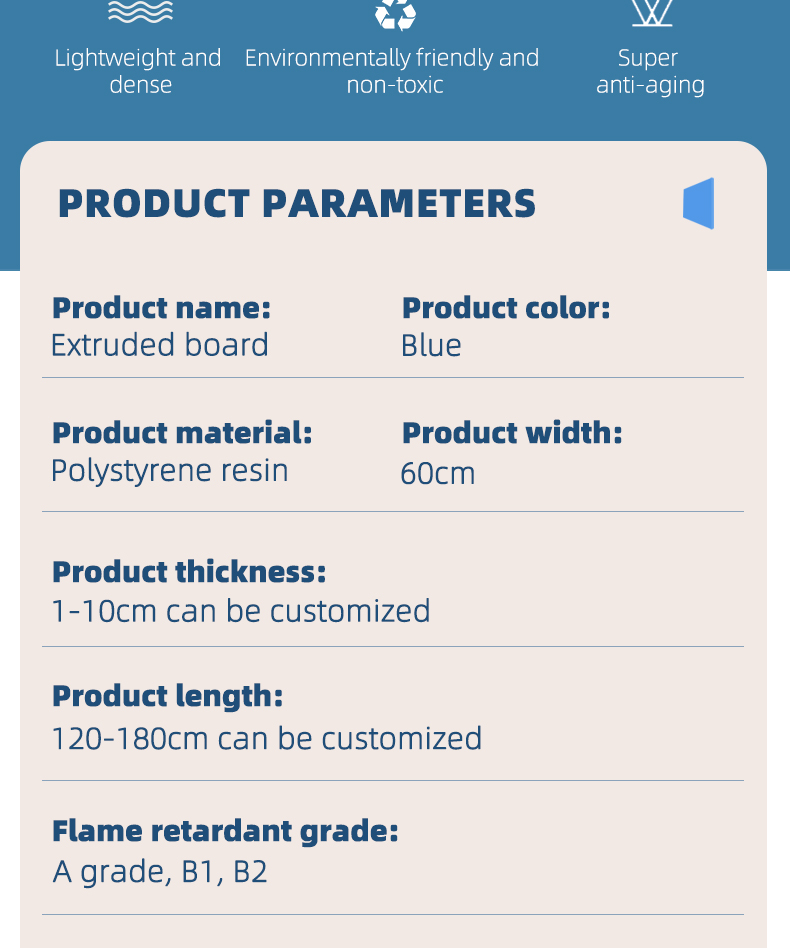Click the icon above Super anti-aging
This screenshot has height=948, width=790.
[651, 12]
